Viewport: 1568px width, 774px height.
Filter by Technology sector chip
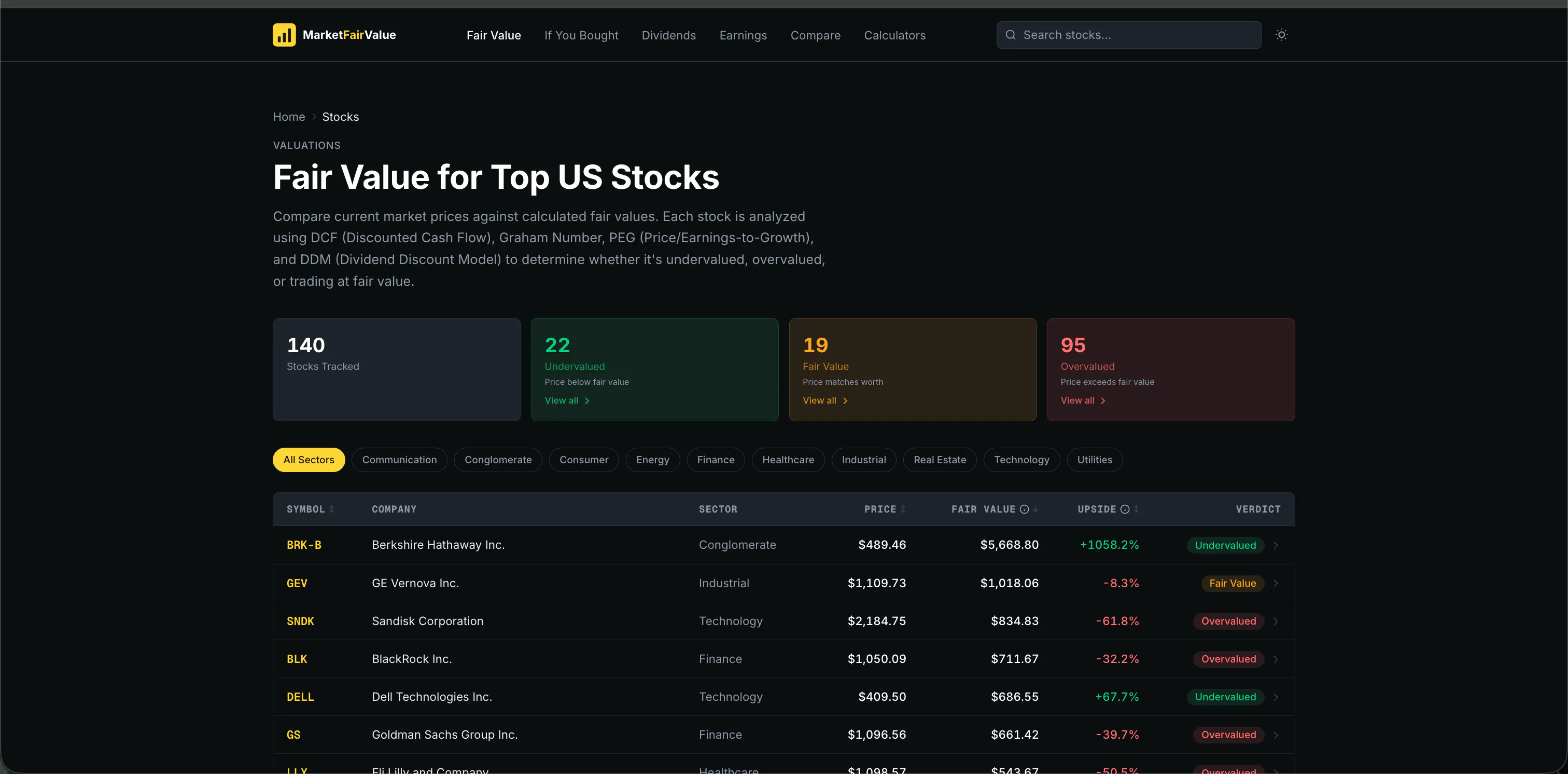coord(1021,460)
